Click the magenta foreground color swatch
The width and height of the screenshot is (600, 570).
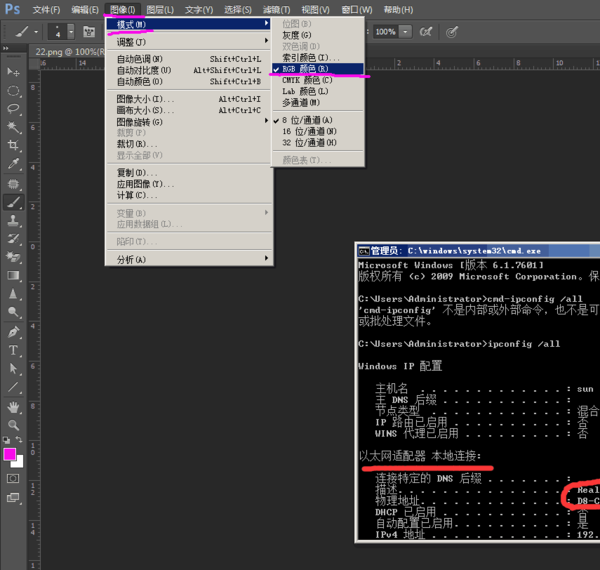point(9,454)
